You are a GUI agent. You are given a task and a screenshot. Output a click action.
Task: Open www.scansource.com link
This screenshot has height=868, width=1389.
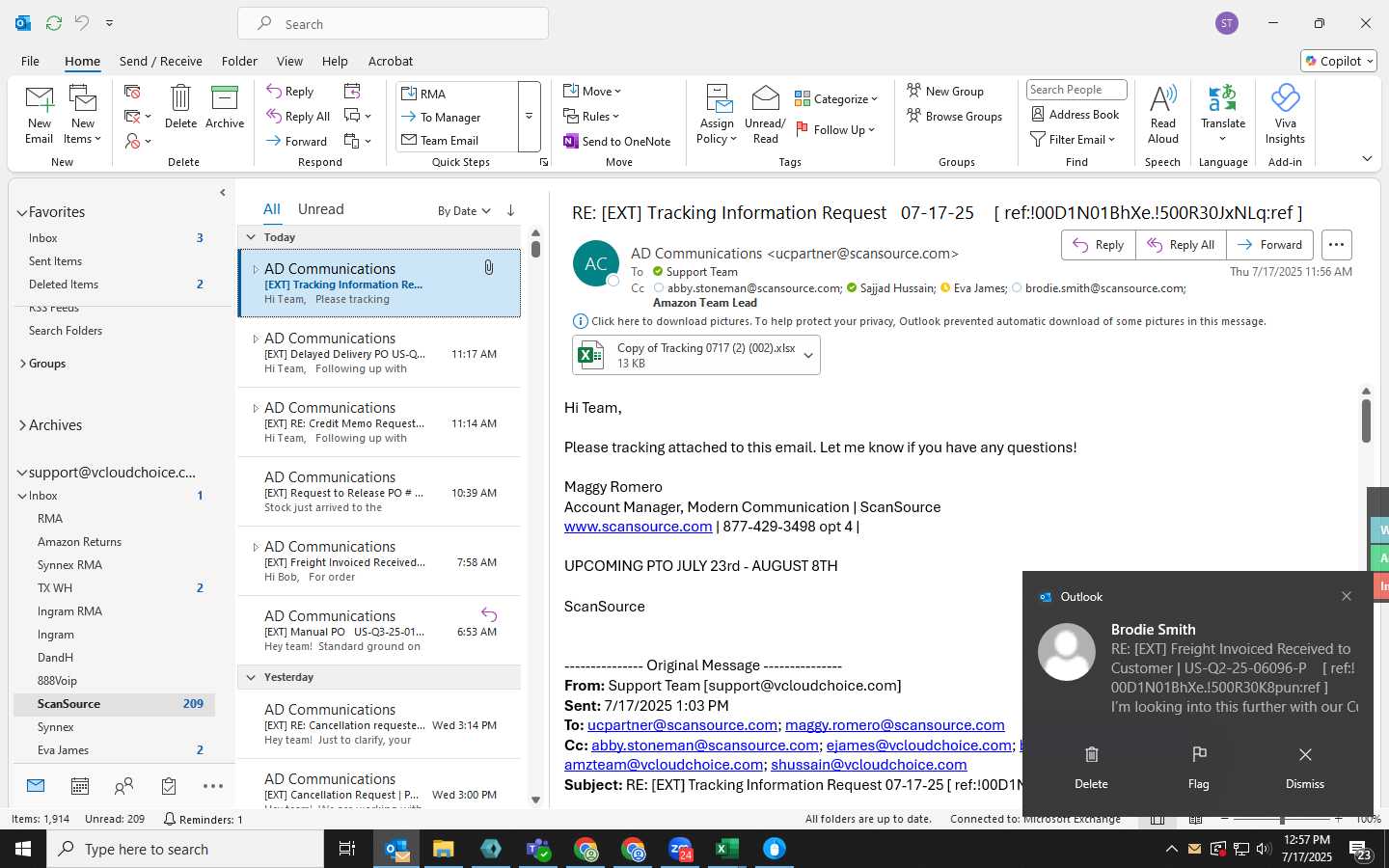click(638, 527)
